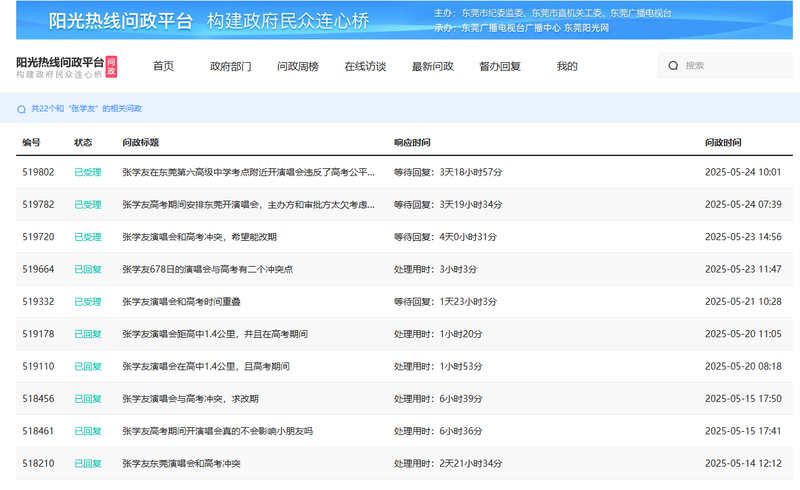This screenshot has width=800, height=490.
Task: Open the 我的 account menu item
Action: [x=567, y=66]
